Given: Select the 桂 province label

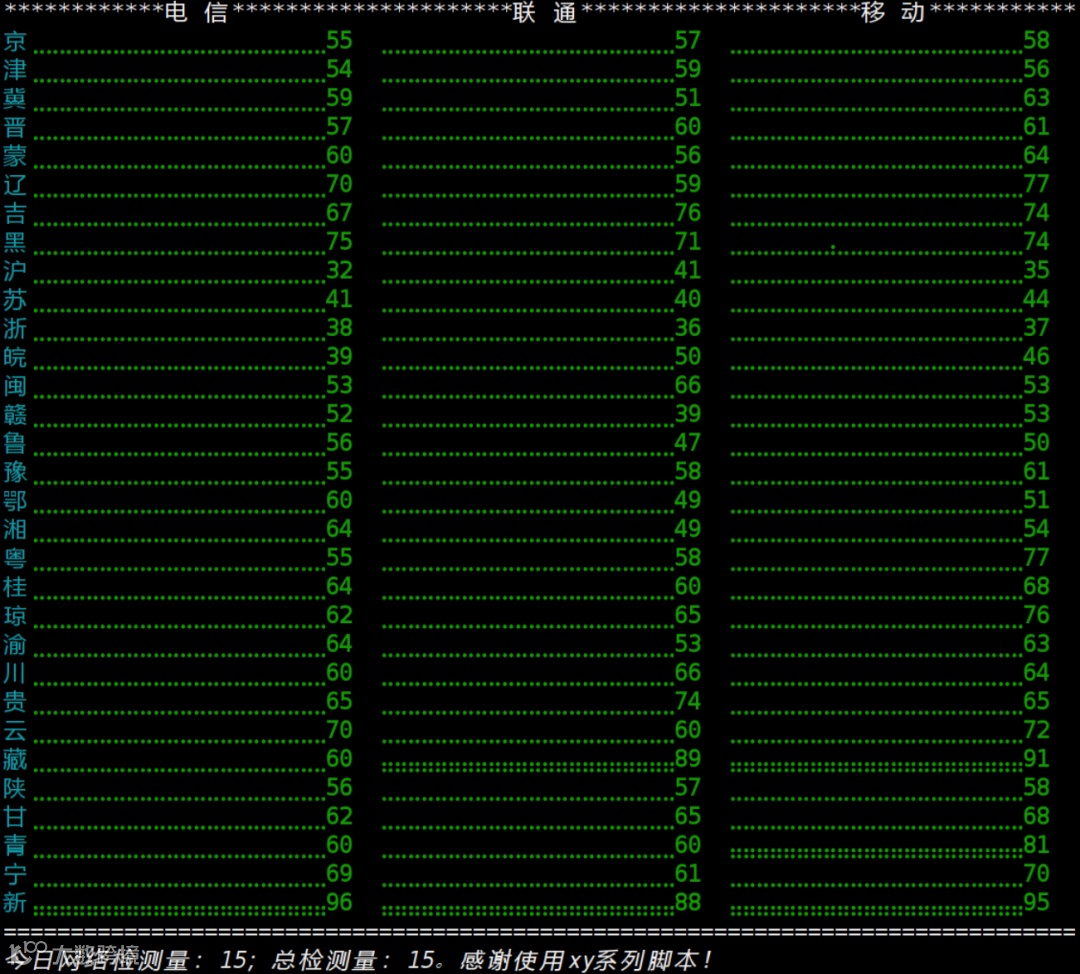Looking at the screenshot, I should (15, 586).
